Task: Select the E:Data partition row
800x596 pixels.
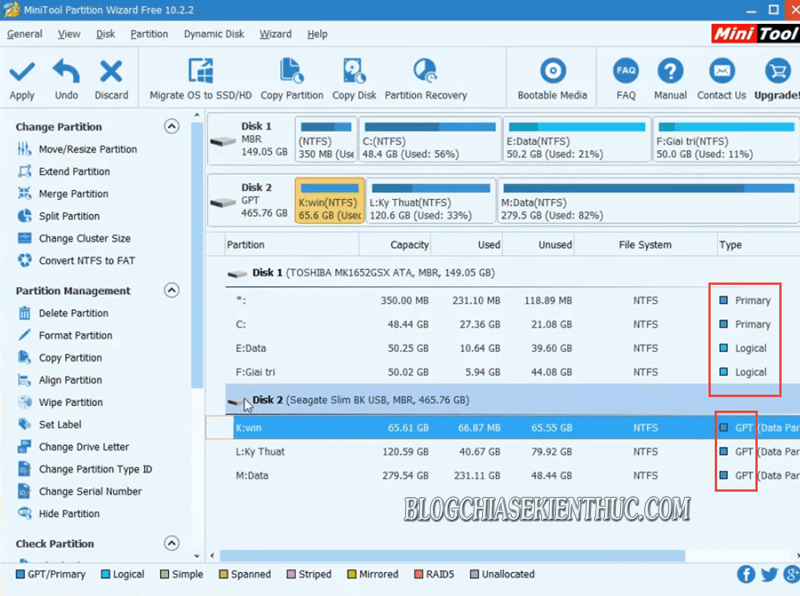Action: pos(512,349)
